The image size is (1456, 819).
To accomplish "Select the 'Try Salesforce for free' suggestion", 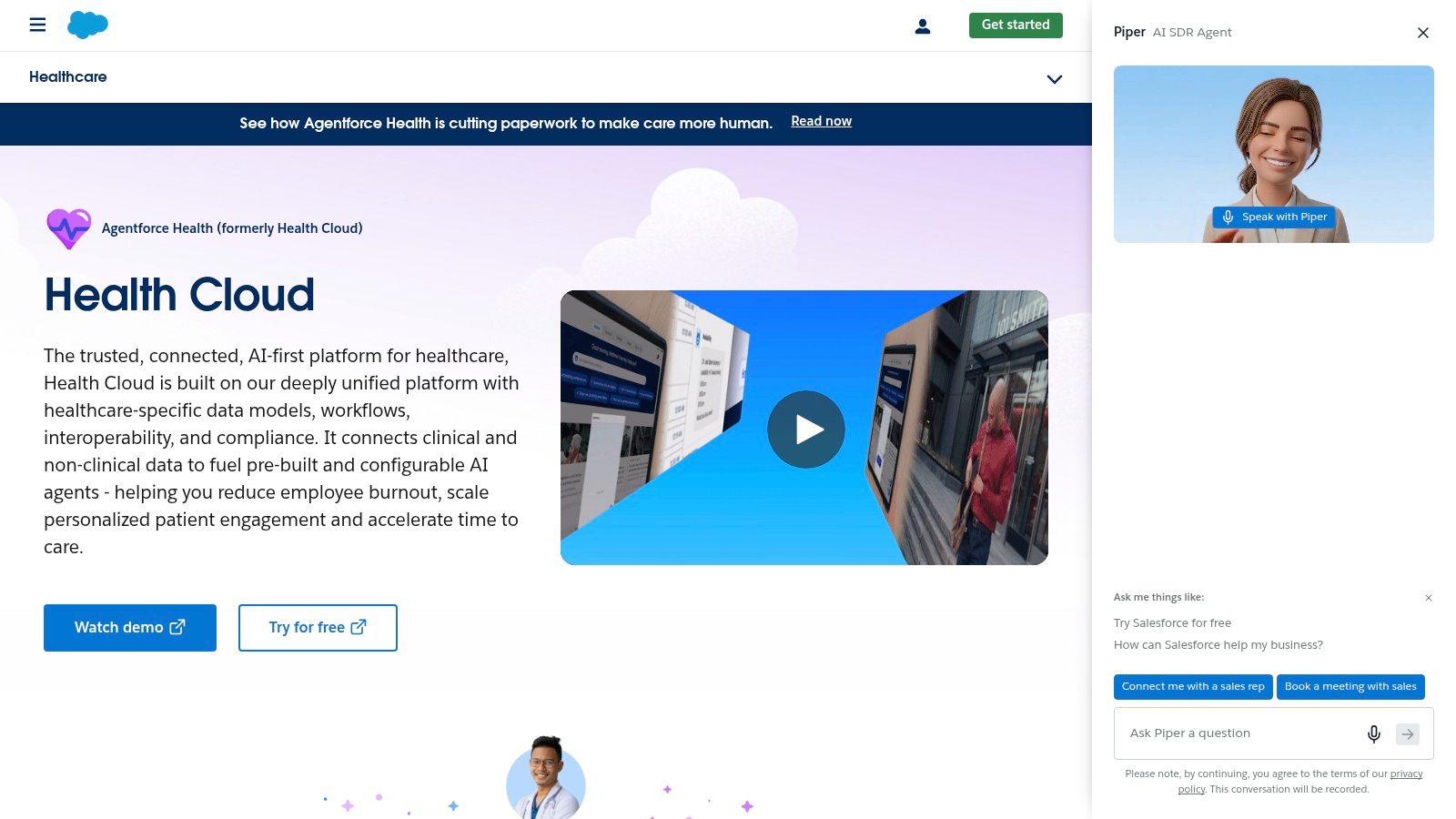I will tap(1172, 623).
